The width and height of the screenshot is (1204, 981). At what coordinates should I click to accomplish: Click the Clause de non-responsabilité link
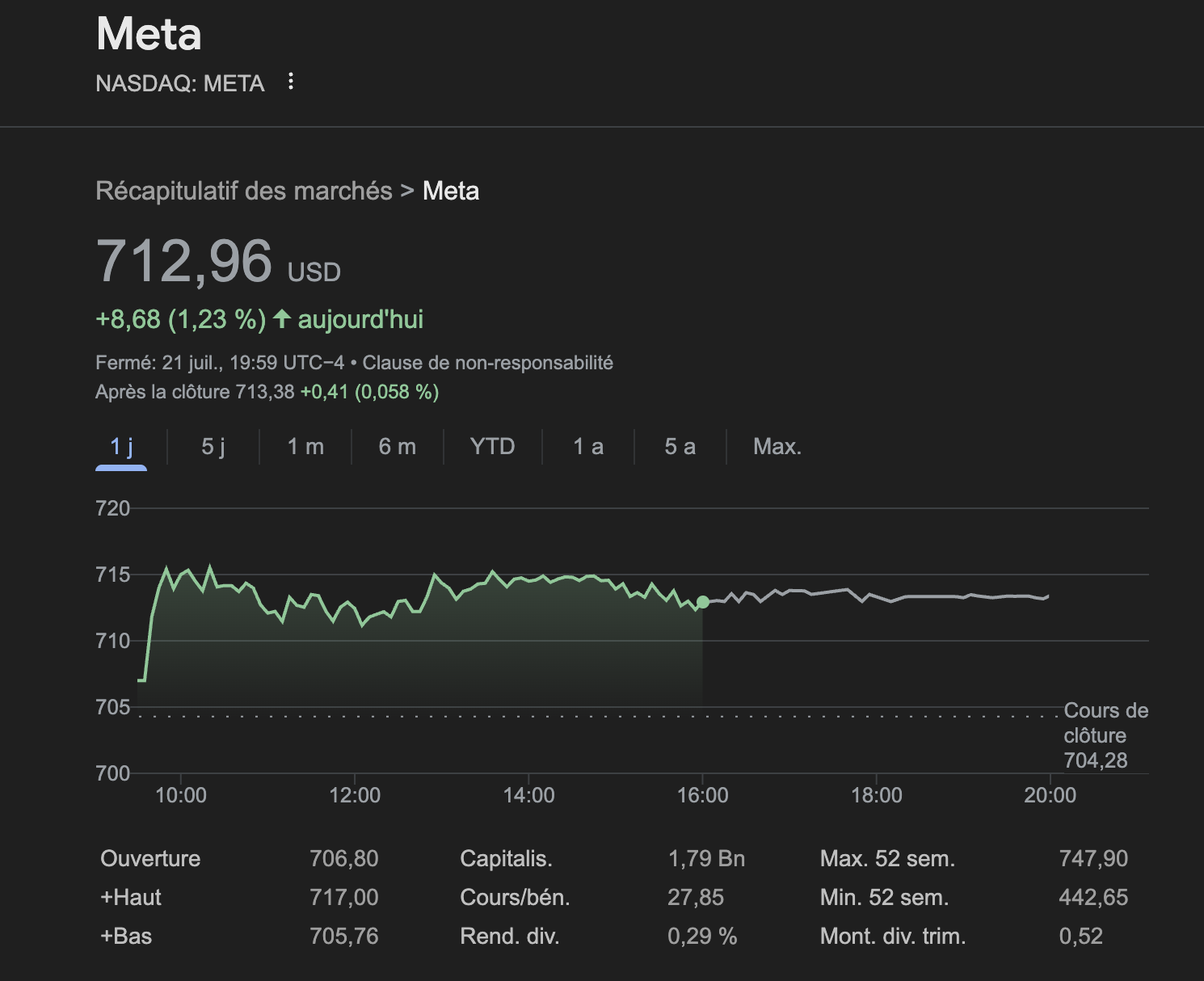coord(487,363)
